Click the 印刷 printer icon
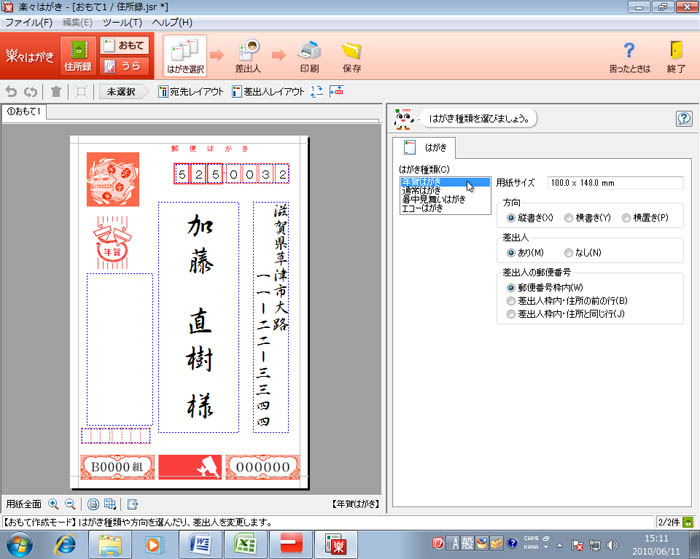This screenshot has height=559, width=700. 310,55
